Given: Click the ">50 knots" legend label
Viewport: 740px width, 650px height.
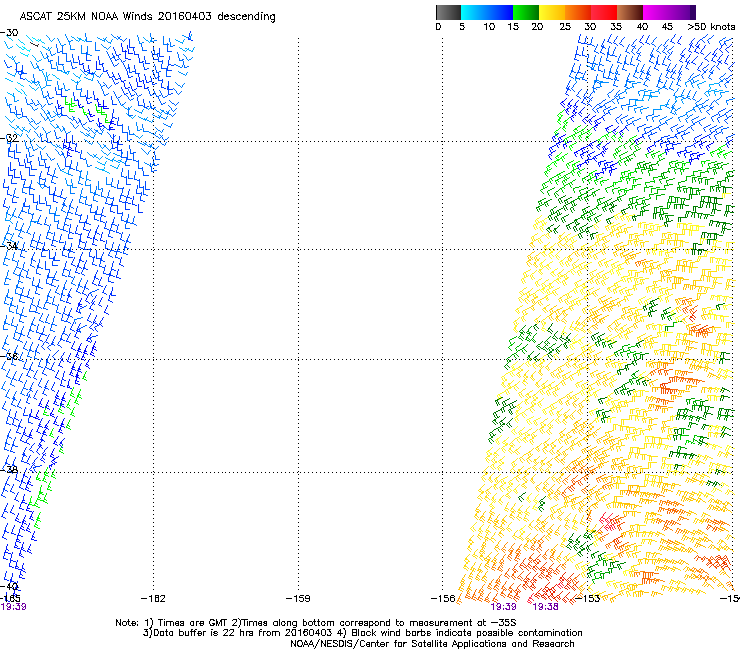Looking at the screenshot, I should pyautogui.click(x=711, y=27).
